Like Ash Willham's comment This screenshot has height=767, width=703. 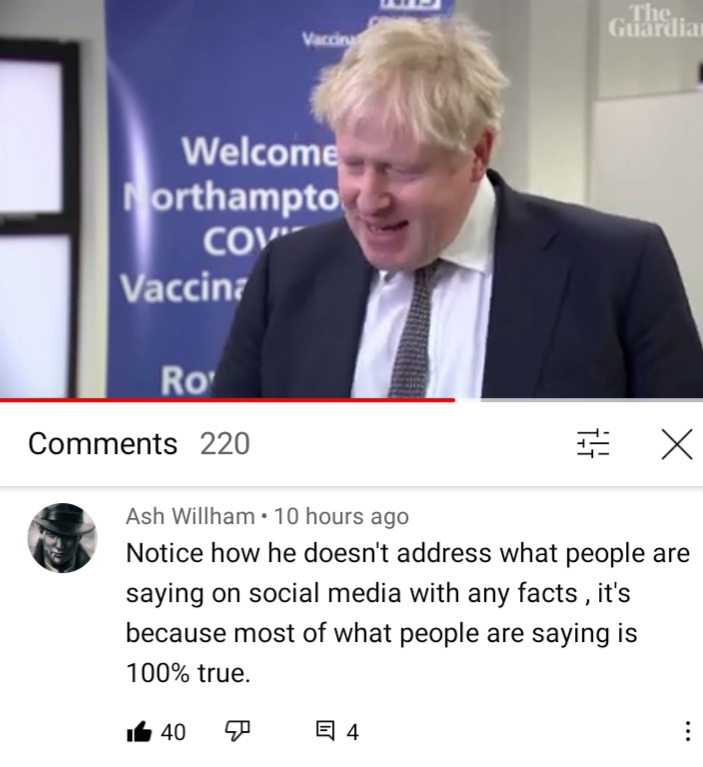click(139, 732)
